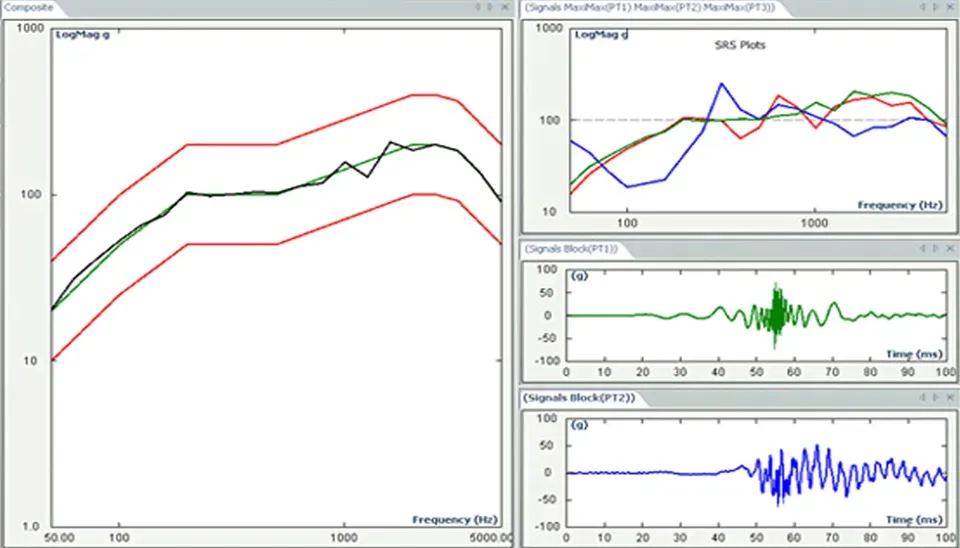Click Frequency (Hz) axis label in Composite plot
960x548 pixels.
point(455,519)
